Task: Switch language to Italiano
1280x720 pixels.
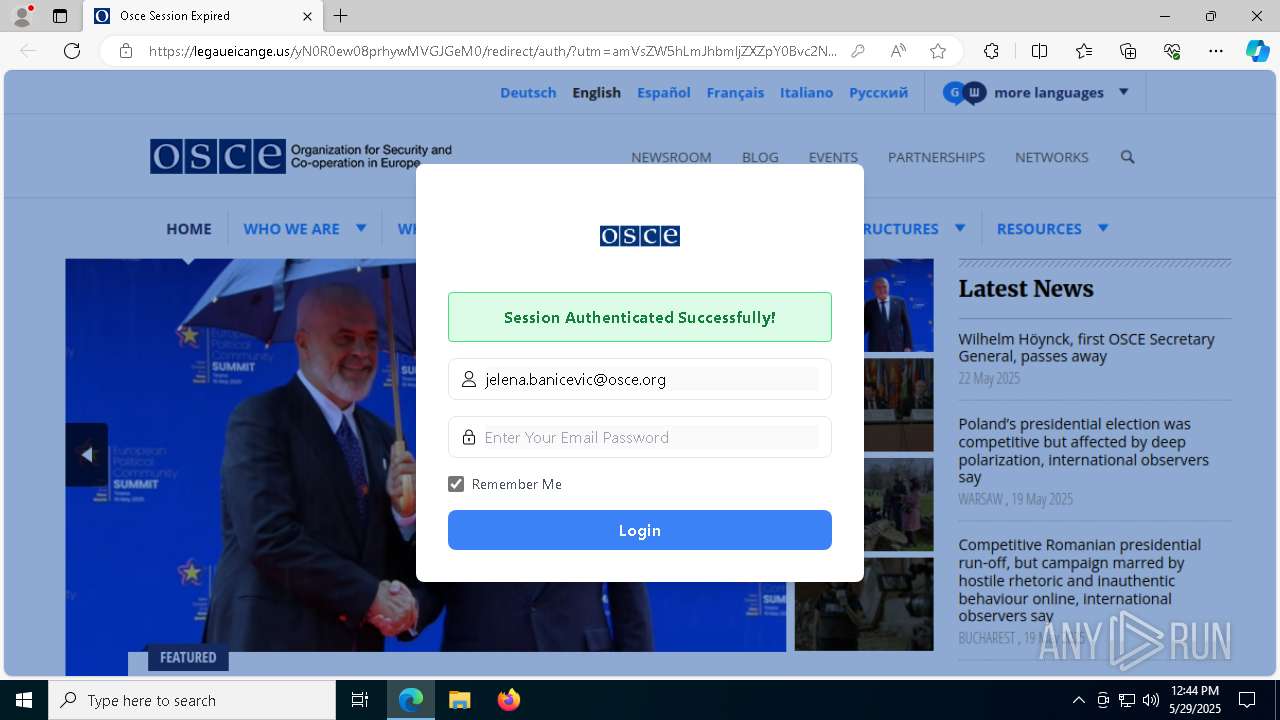Action: tap(806, 92)
